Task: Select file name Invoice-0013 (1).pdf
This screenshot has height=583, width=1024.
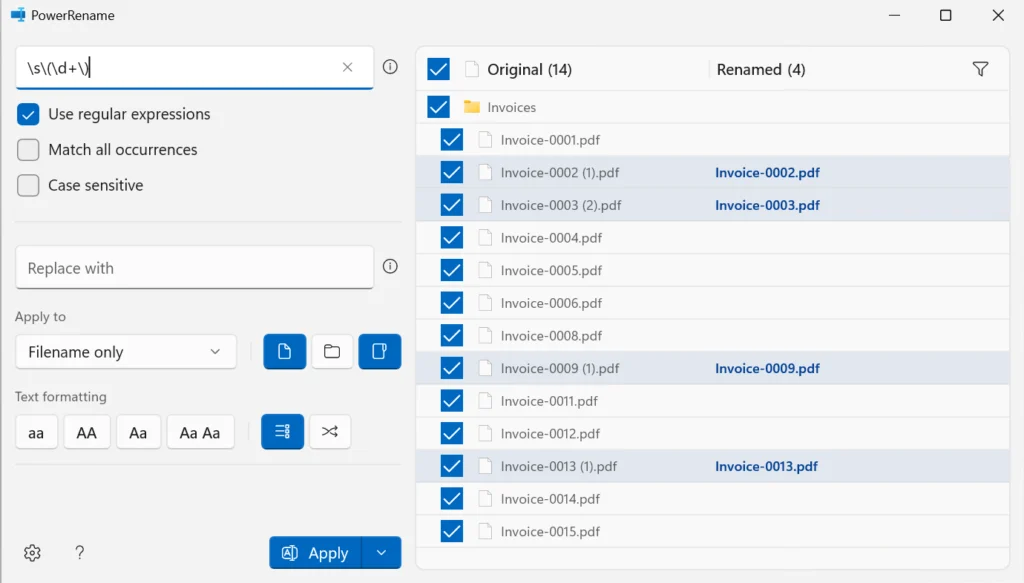Action: pos(558,466)
